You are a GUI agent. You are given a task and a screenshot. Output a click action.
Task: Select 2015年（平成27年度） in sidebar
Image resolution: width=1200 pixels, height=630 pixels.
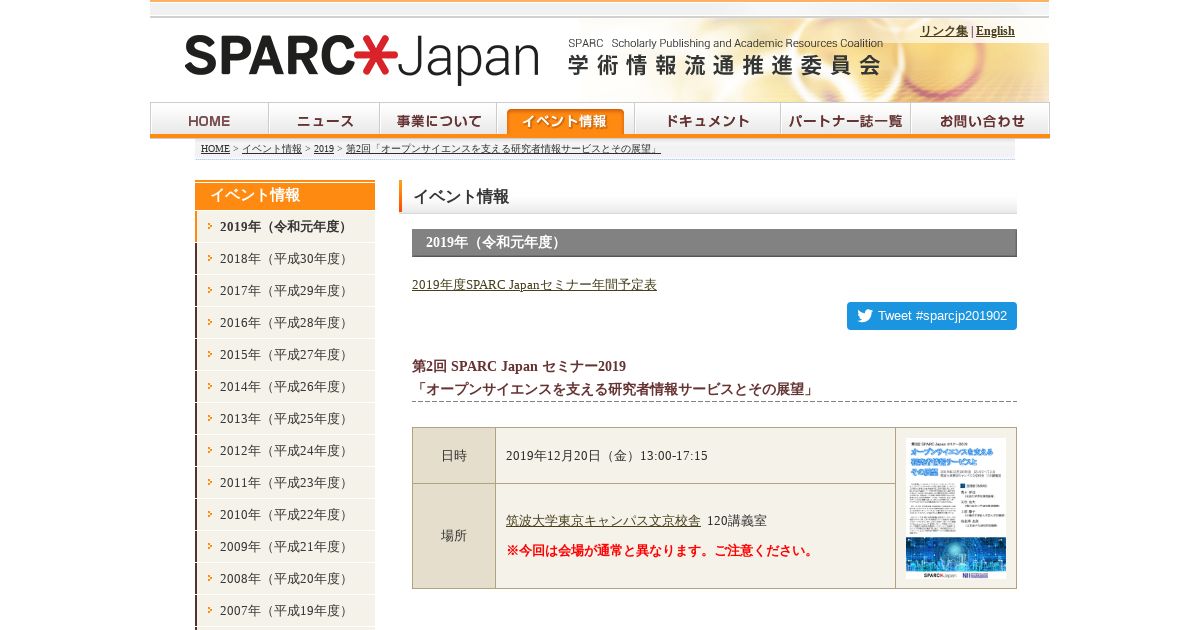click(285, 355)
